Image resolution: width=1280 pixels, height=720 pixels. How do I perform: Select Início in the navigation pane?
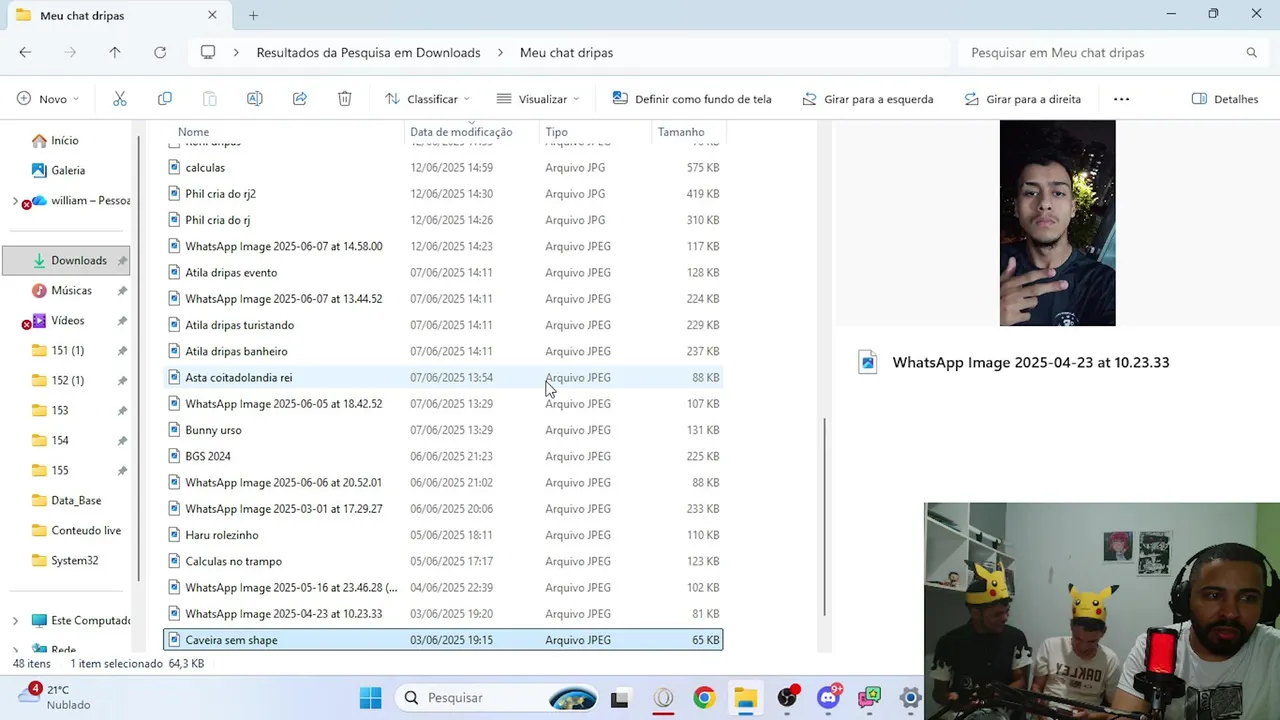tap(65, 140)
